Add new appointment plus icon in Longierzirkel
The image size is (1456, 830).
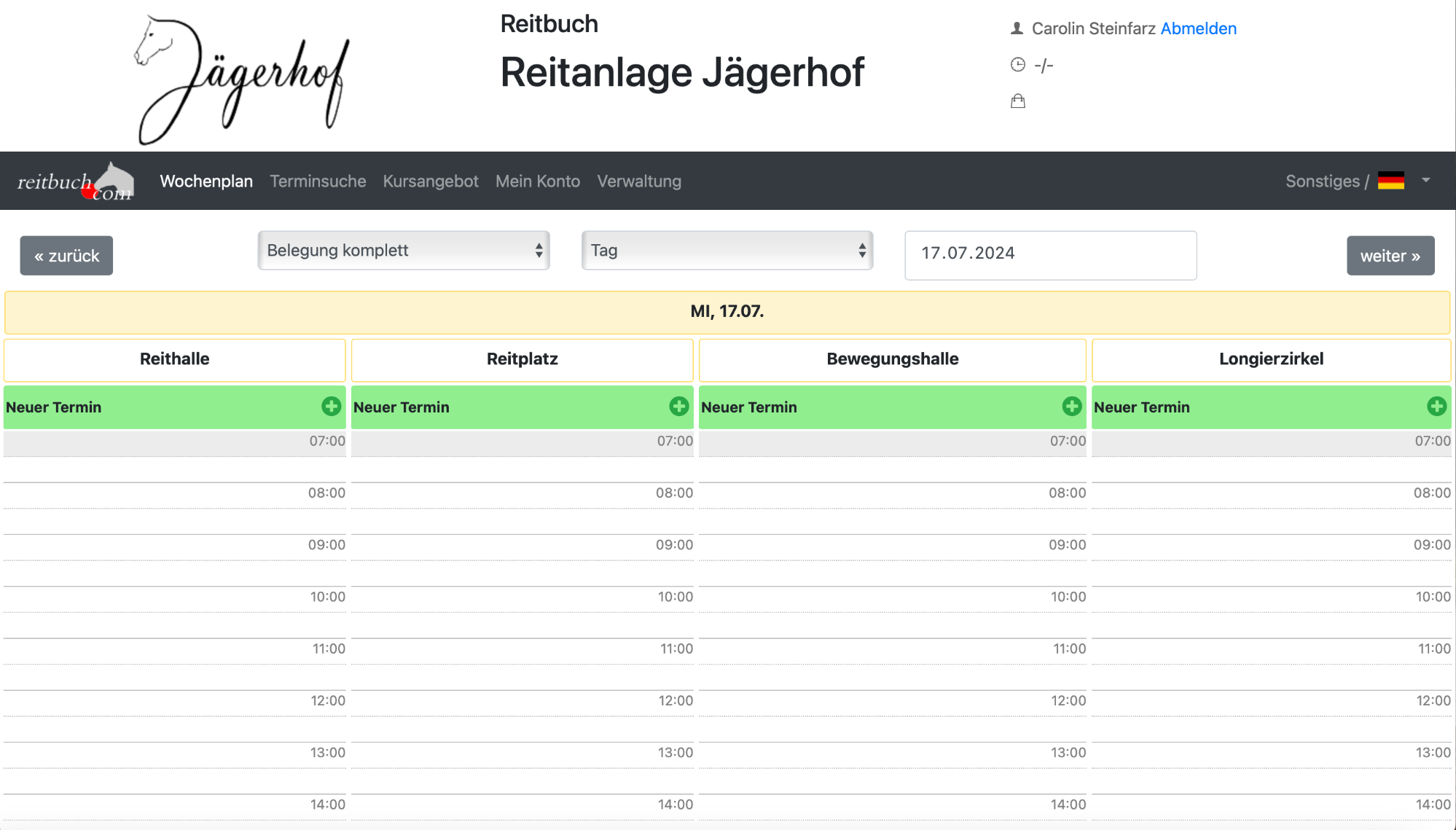tap(1436, 407)
